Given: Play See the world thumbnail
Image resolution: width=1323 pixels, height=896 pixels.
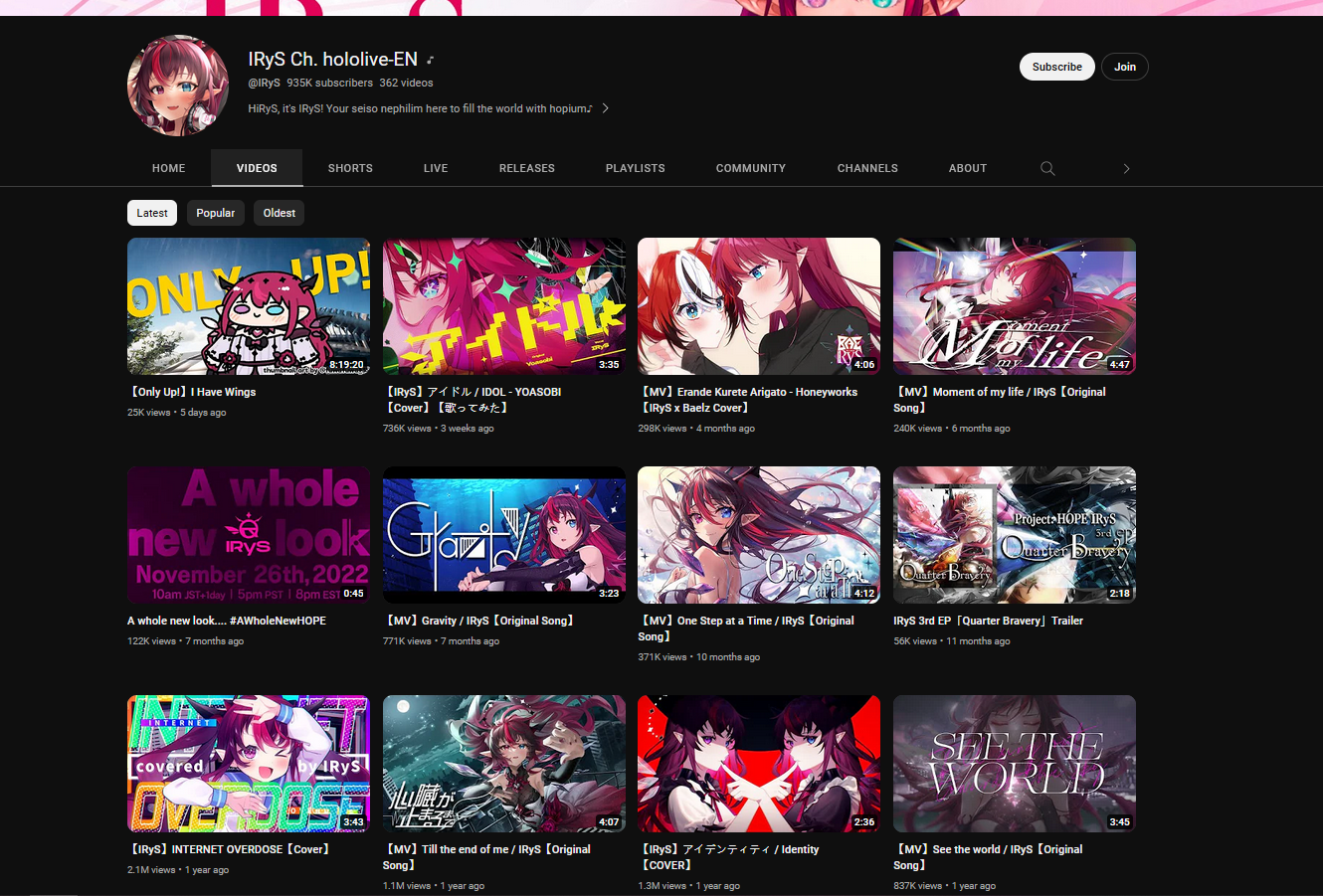Looking at the screenshot, I should click(1015, 764).
